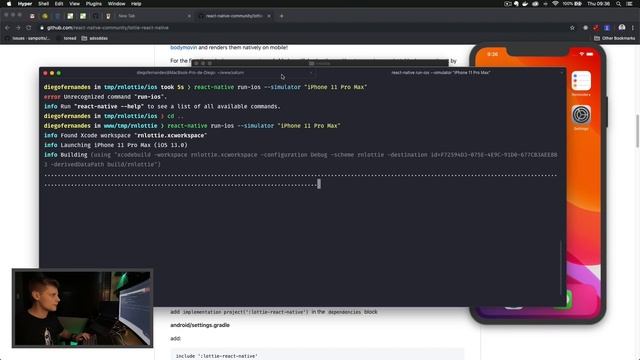
Task: Open the Help menu
Action: [136, 4]
